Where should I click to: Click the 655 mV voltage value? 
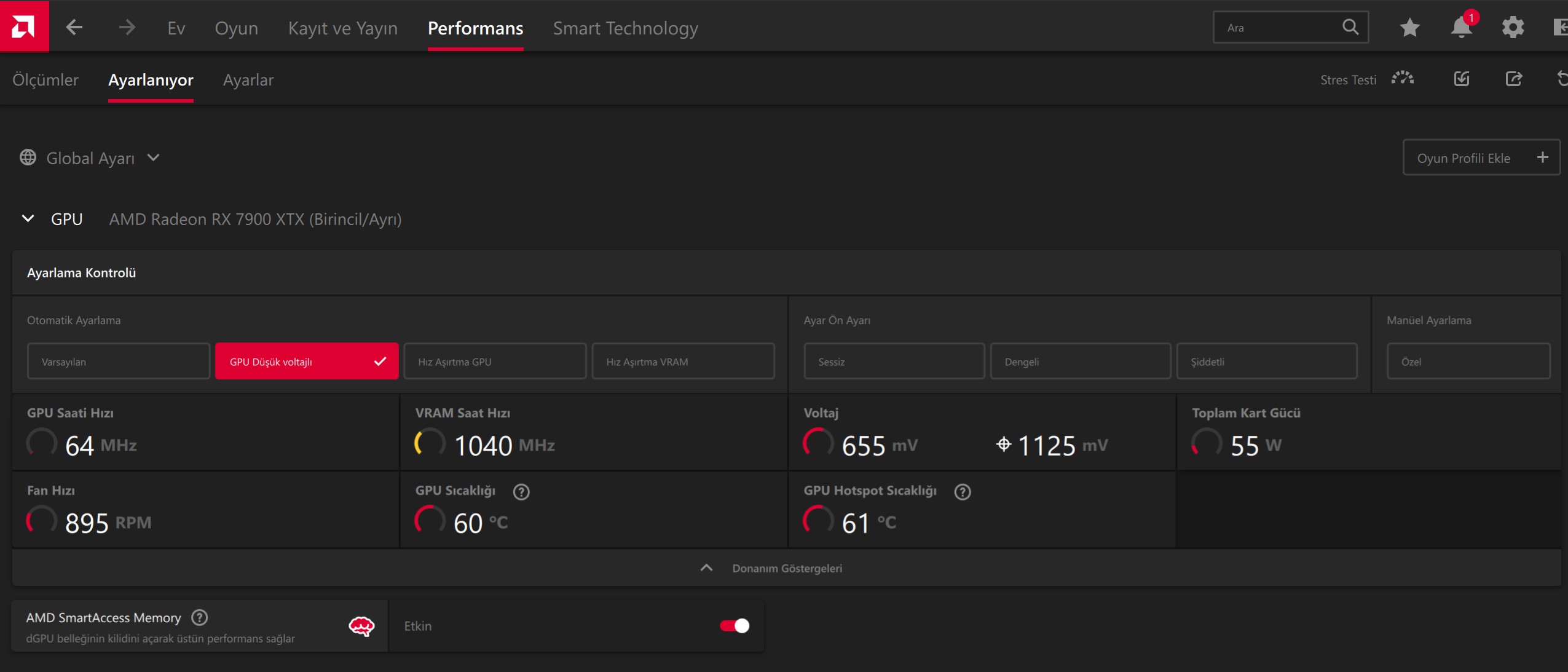pos(880,445)
